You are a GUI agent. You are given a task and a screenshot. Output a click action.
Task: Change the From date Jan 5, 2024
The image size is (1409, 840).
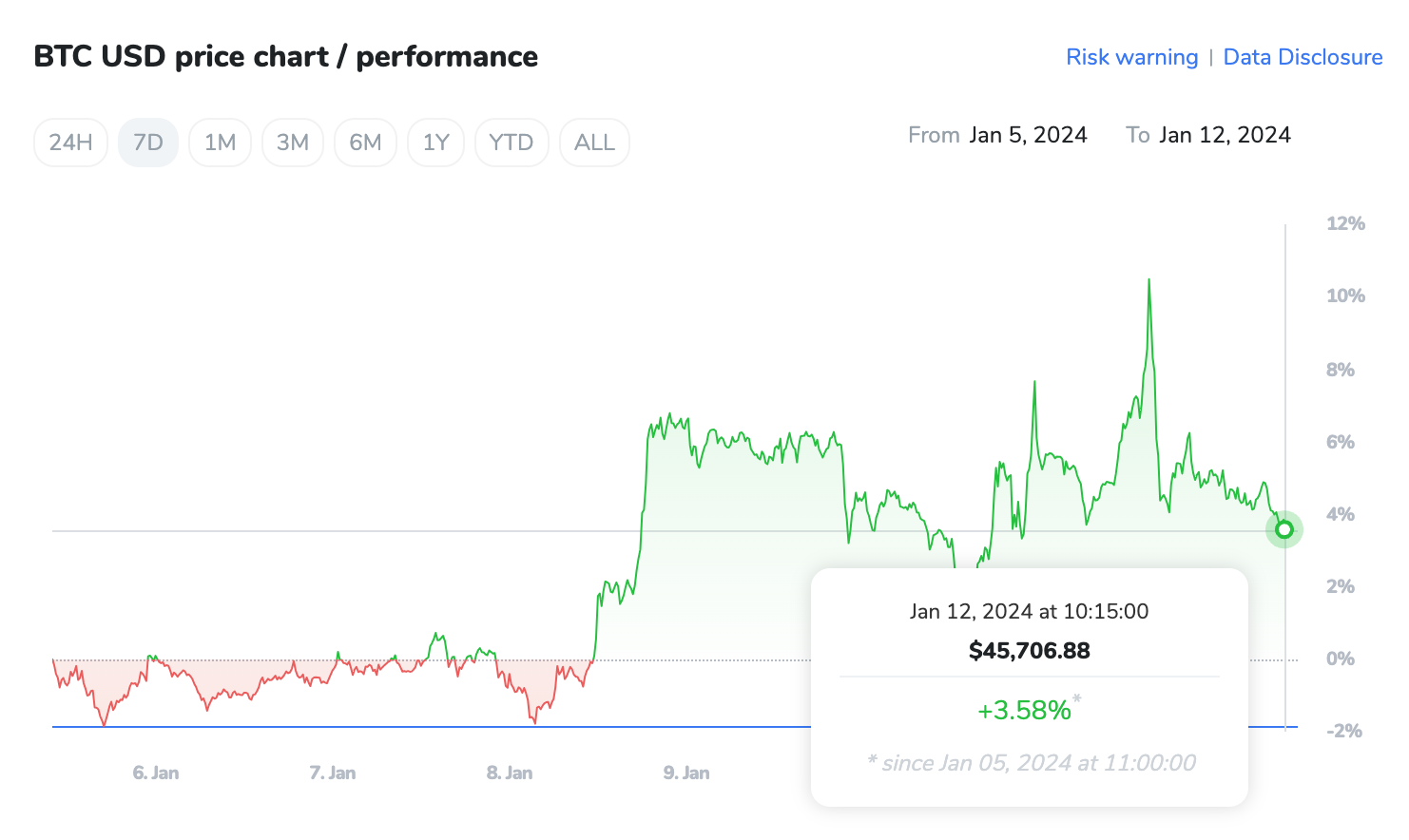click(x=1029, y=135)
